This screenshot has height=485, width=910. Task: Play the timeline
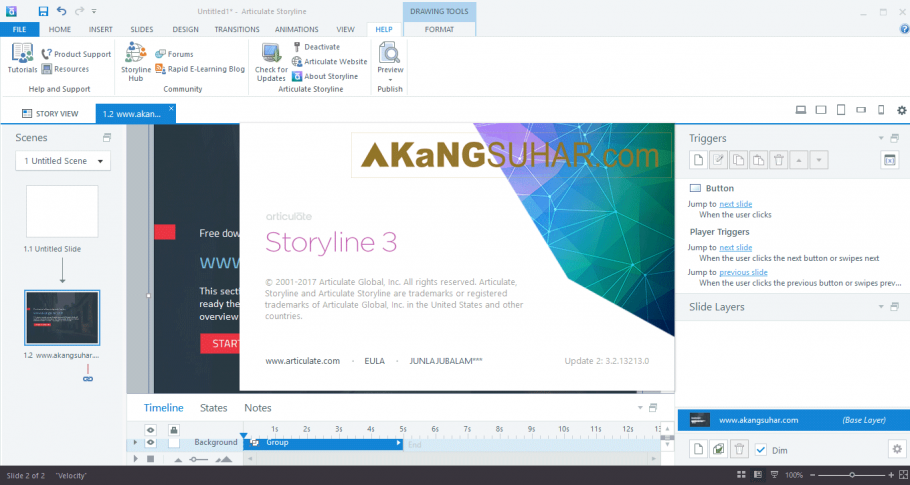coord(135,458)
